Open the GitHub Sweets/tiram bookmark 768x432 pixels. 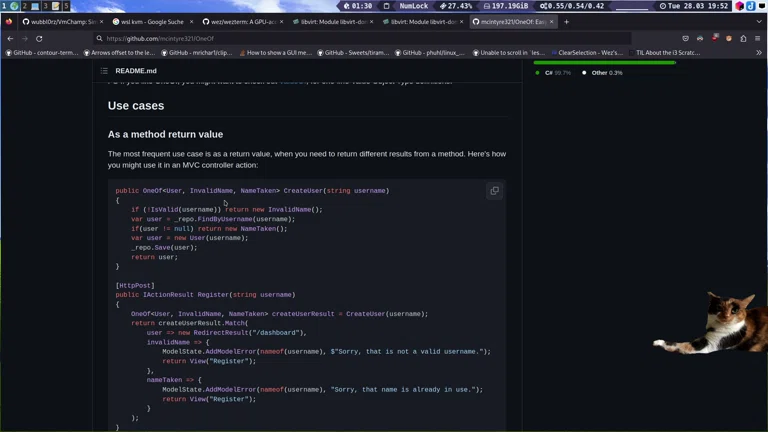pos(353,52)
